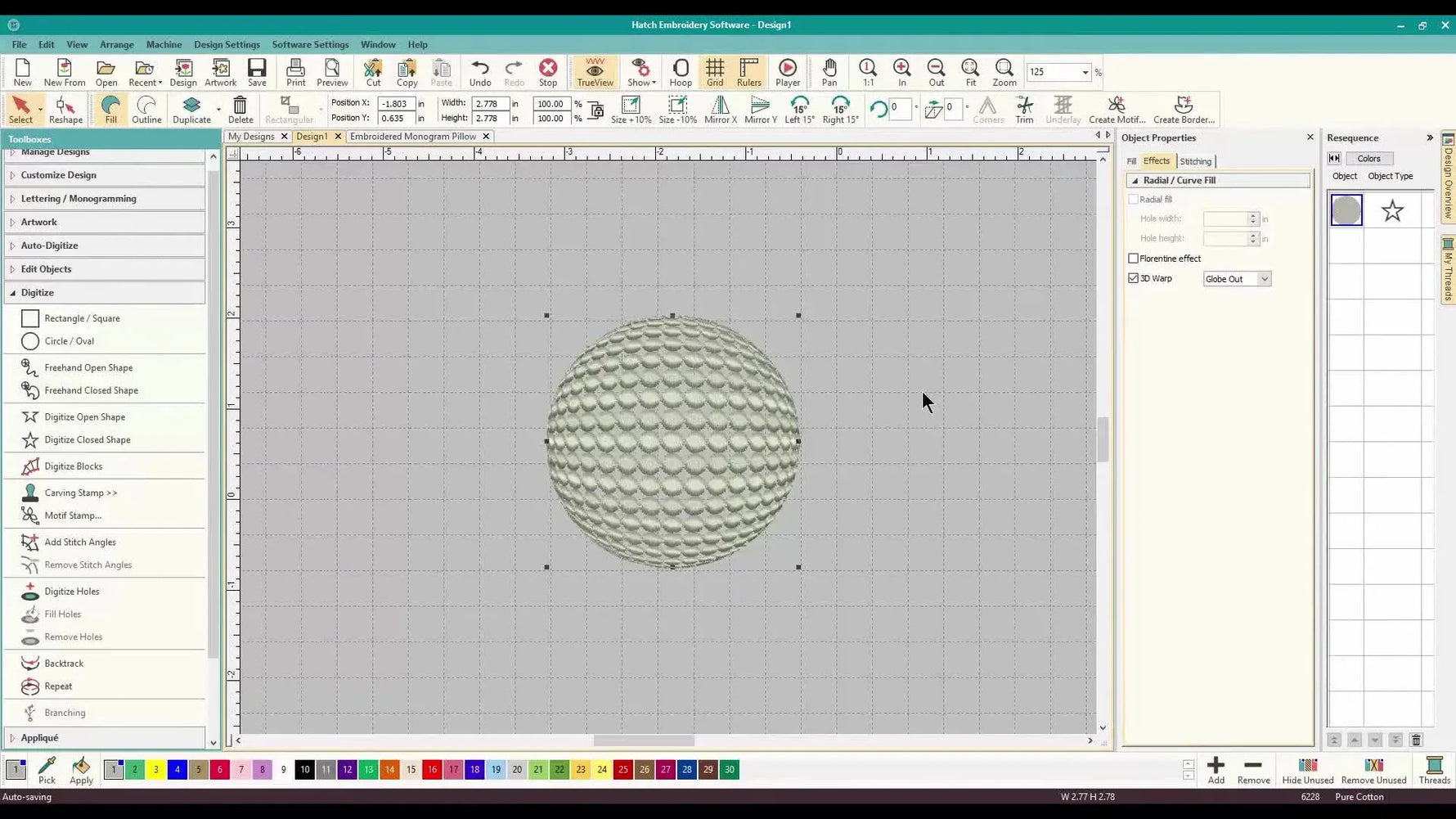Viewport: 1456px width, 819px height.
Task: Click the Mirror Y icon
Action: pos(761,110)
